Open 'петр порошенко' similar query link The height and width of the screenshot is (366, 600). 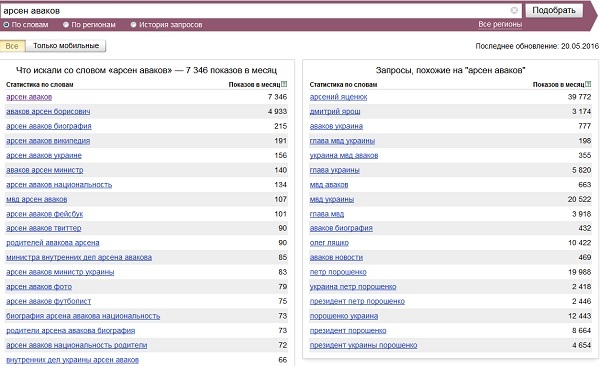pos(338,273)
